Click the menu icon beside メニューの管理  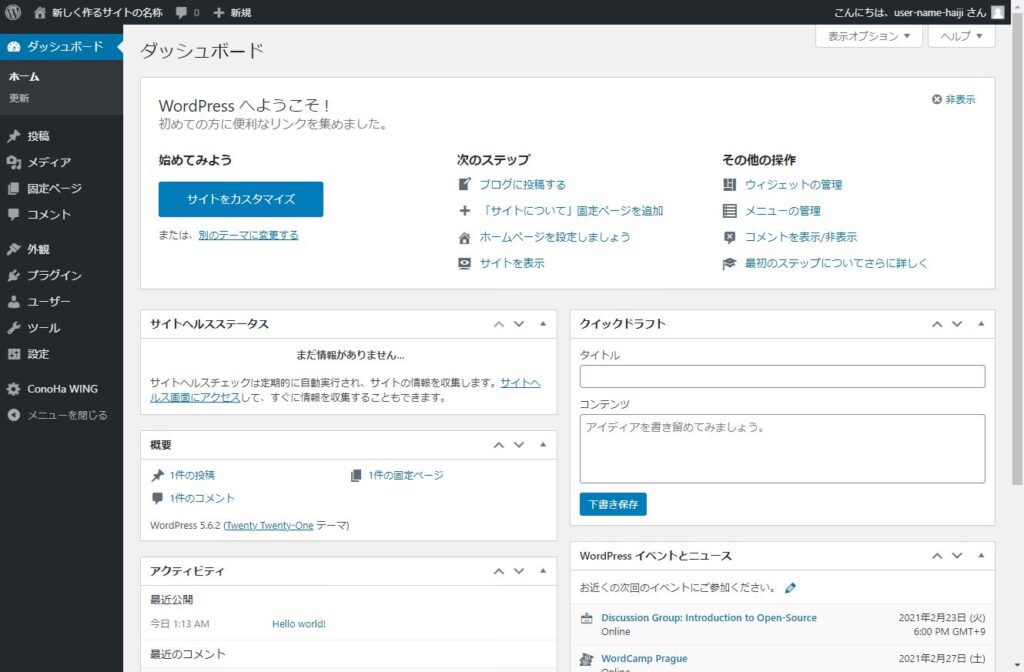click(729, 210)
